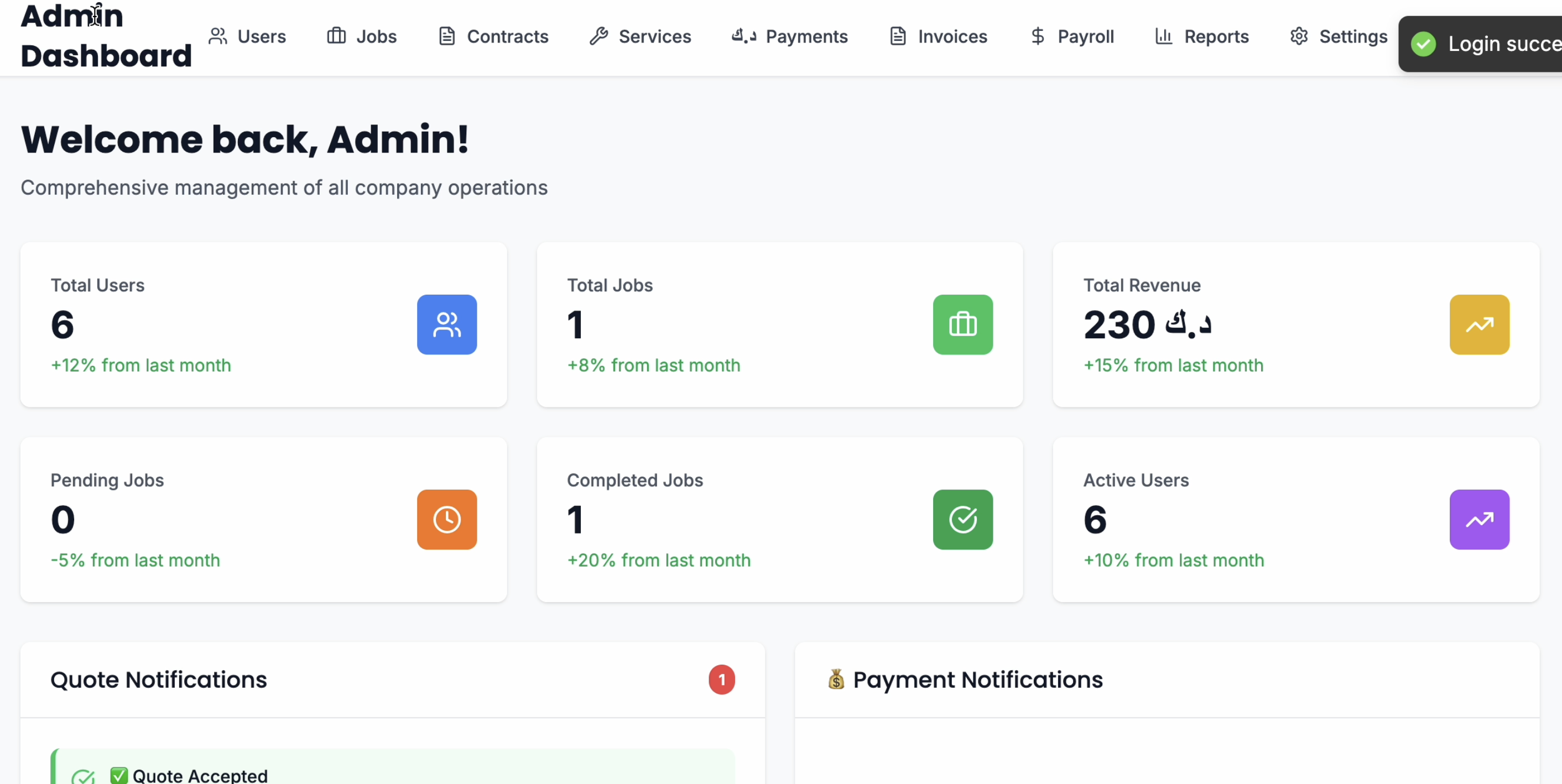Screen dimensions: 1562x784
Task: Click the money bag Payment Notifications icon
Action: [836, 679]
